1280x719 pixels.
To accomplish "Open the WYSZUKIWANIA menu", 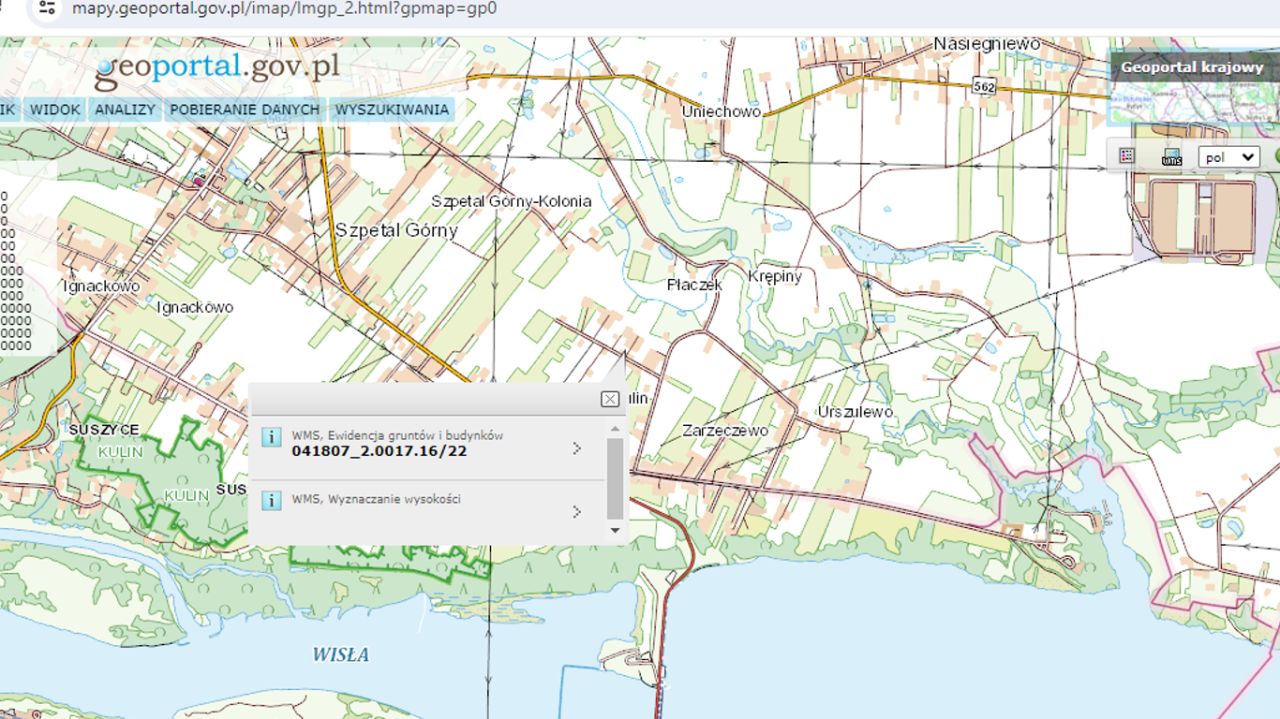I will pos(392,110).
